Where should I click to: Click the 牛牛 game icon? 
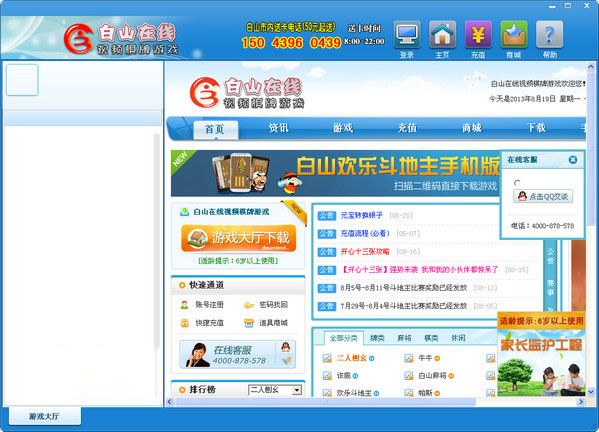[409, 358]
